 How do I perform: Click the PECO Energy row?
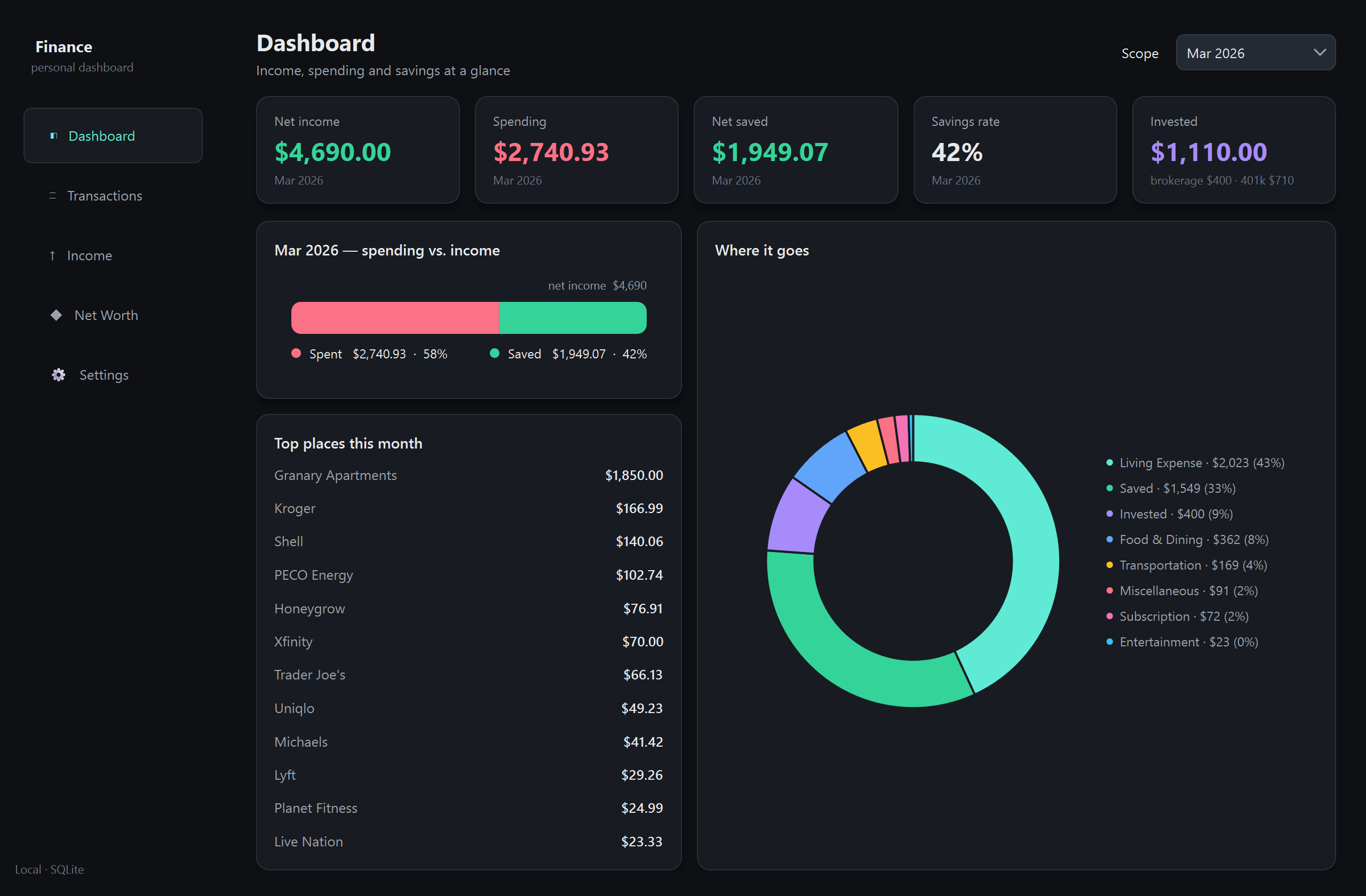[x=468, y=575]
